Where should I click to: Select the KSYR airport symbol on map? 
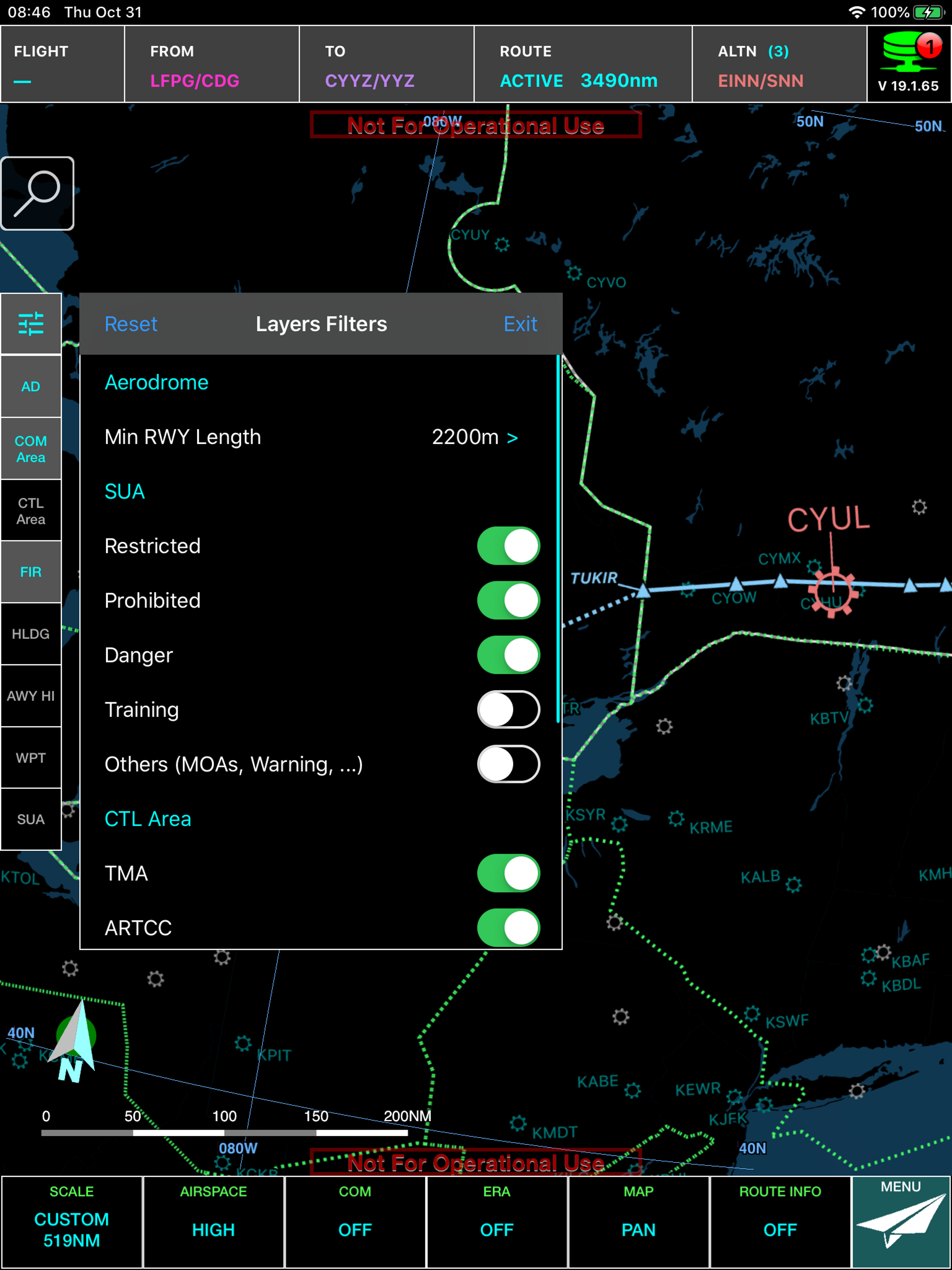coord(619,825)
